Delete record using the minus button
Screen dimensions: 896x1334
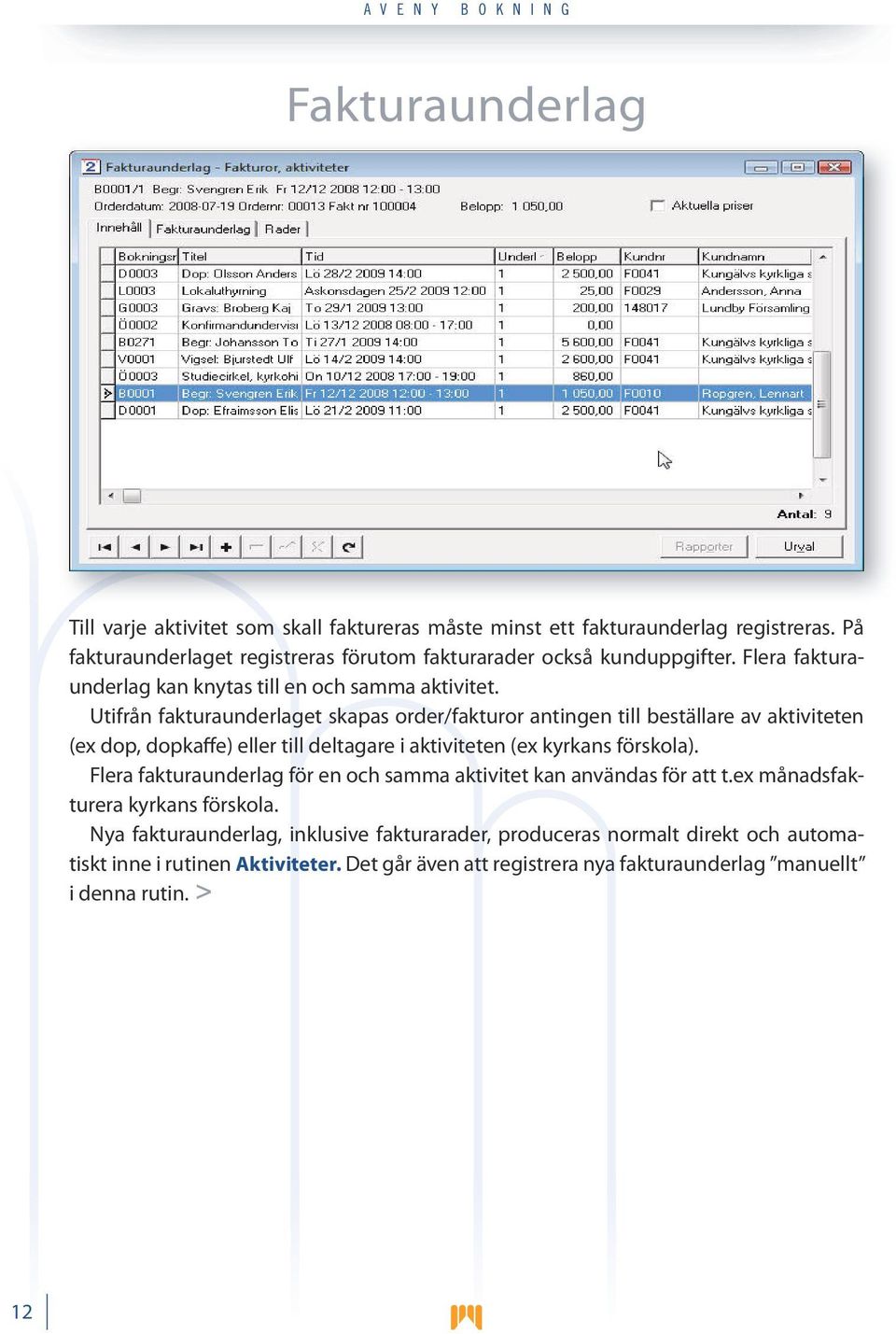(256, 547)
